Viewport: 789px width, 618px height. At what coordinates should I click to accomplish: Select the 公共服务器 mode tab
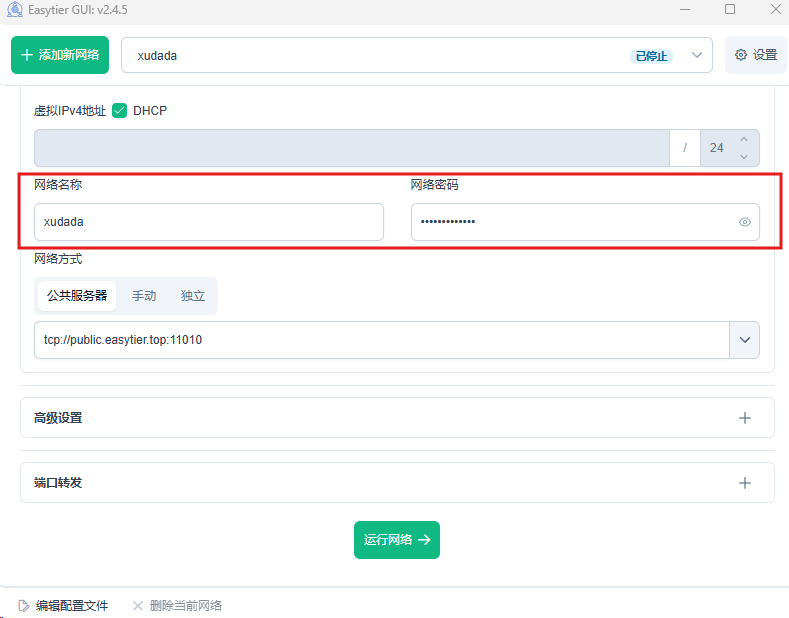pos(77,296)
